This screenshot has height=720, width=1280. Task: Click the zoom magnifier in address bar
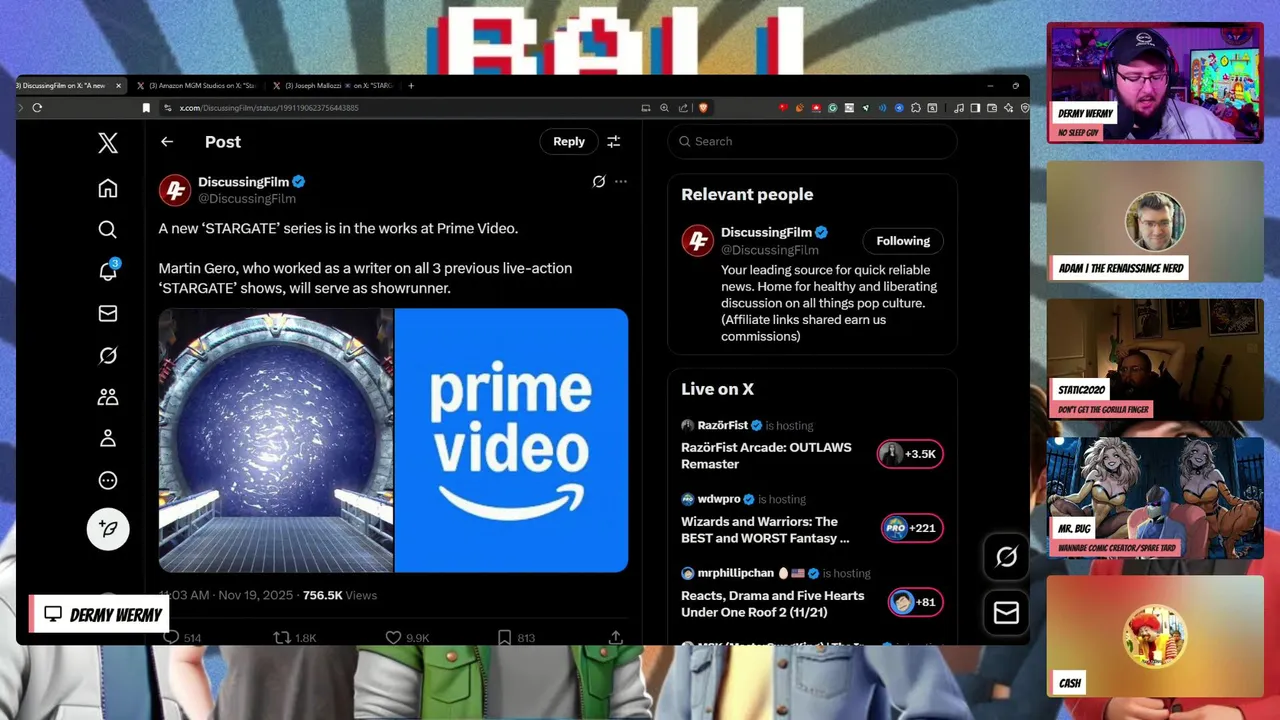tap(664, 108)
